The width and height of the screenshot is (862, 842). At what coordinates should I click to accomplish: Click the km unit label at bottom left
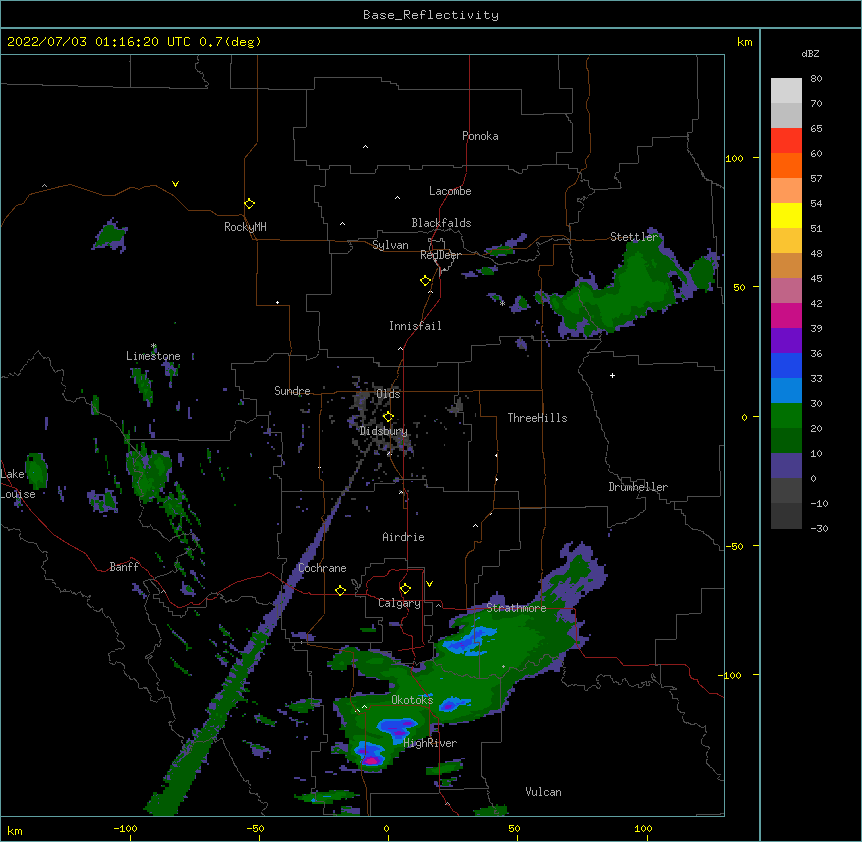(15, 831)
